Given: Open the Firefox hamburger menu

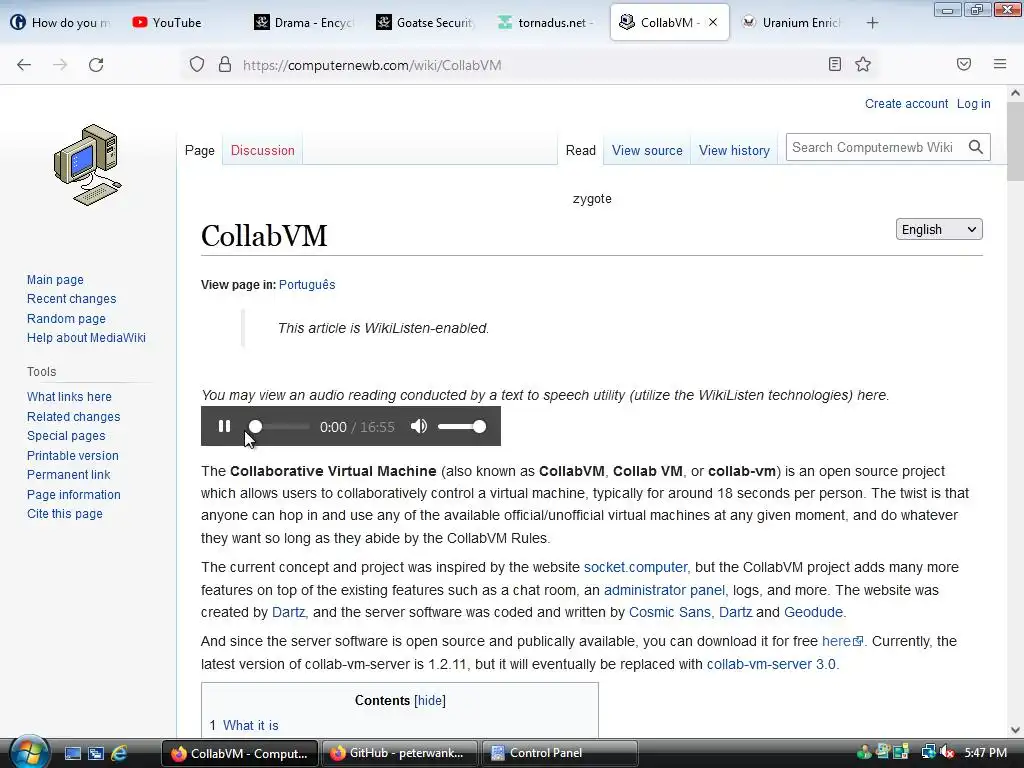Looking at the screenshot, I should pos(1000,64).
